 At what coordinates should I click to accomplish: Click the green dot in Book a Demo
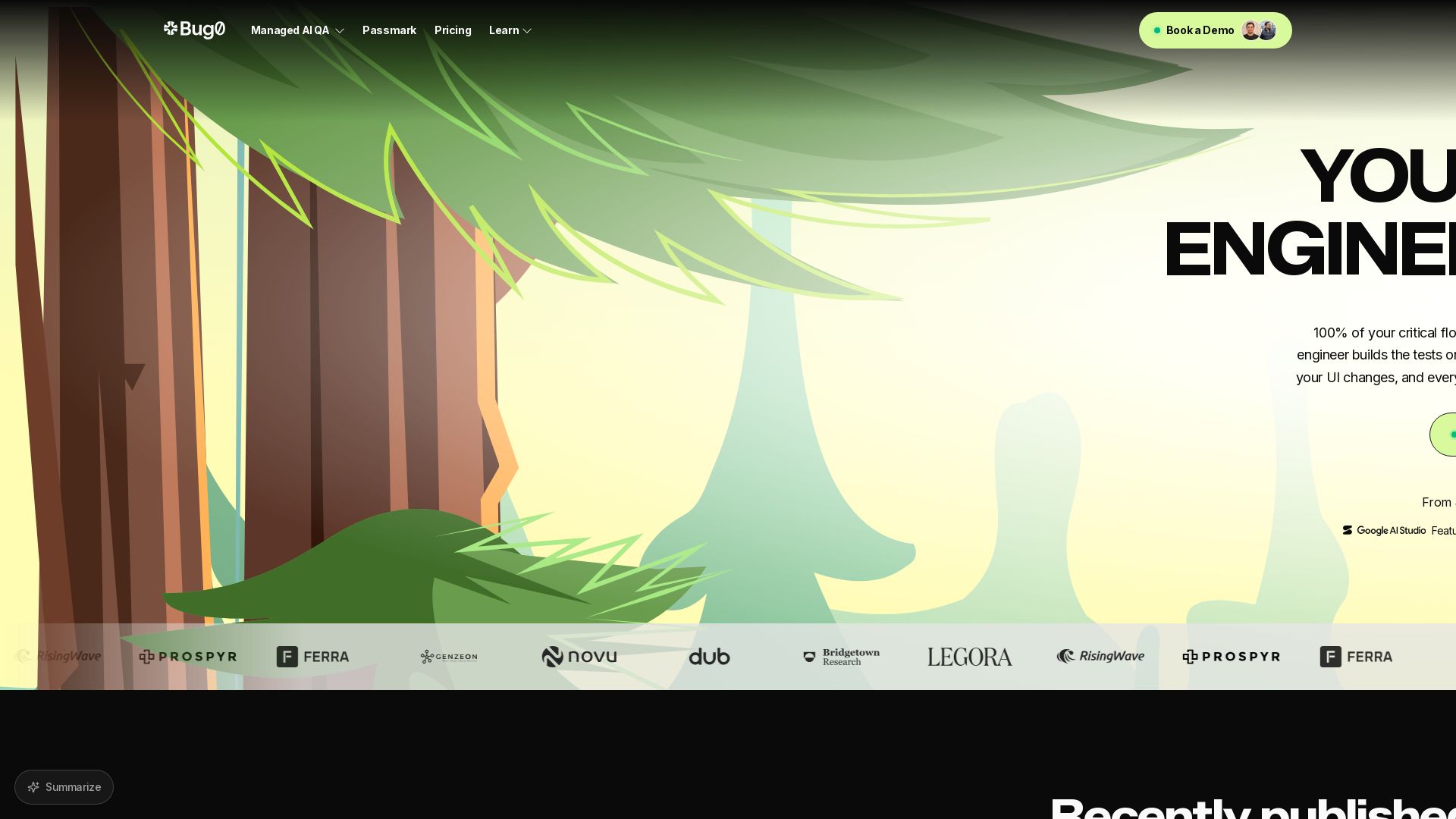click(1157, 30)
